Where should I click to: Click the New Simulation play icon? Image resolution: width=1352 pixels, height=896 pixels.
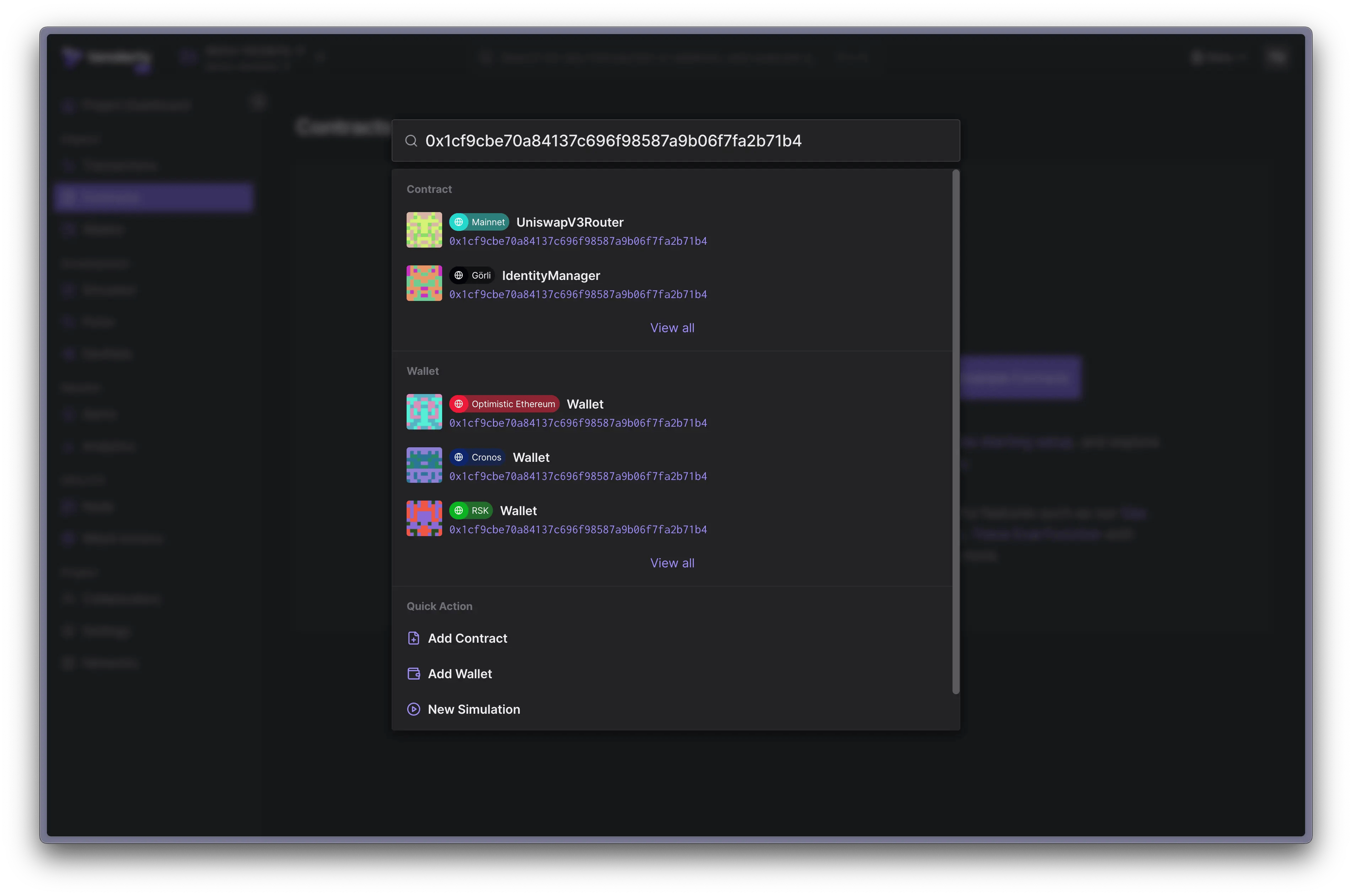(413, 709)
